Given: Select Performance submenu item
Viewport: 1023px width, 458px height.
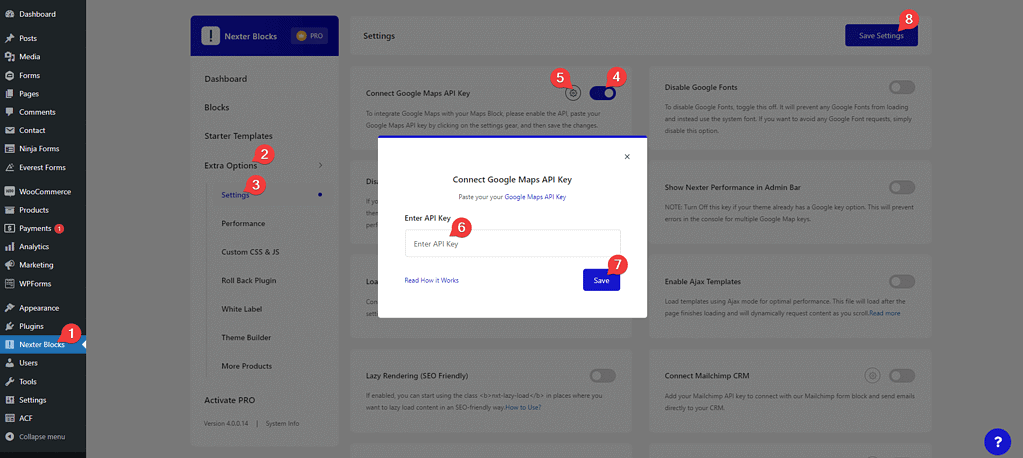Looking at the screenshot, I should [x=243, y=223].
